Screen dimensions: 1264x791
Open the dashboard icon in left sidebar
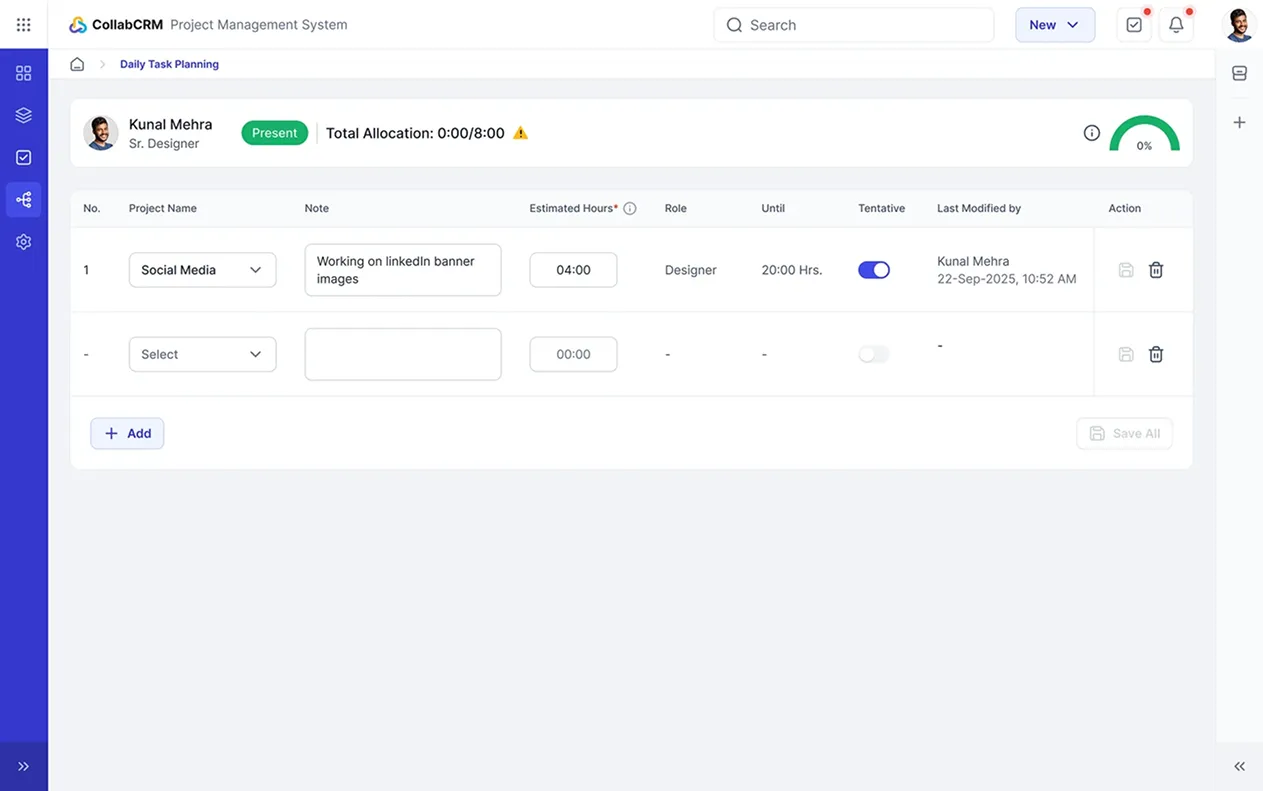[x=24, y=73]
